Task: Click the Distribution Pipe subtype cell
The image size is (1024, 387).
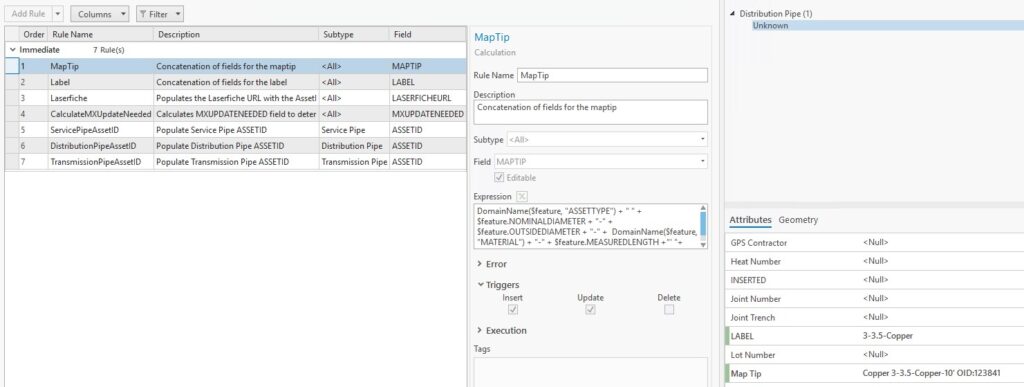Action: [354, 146]
